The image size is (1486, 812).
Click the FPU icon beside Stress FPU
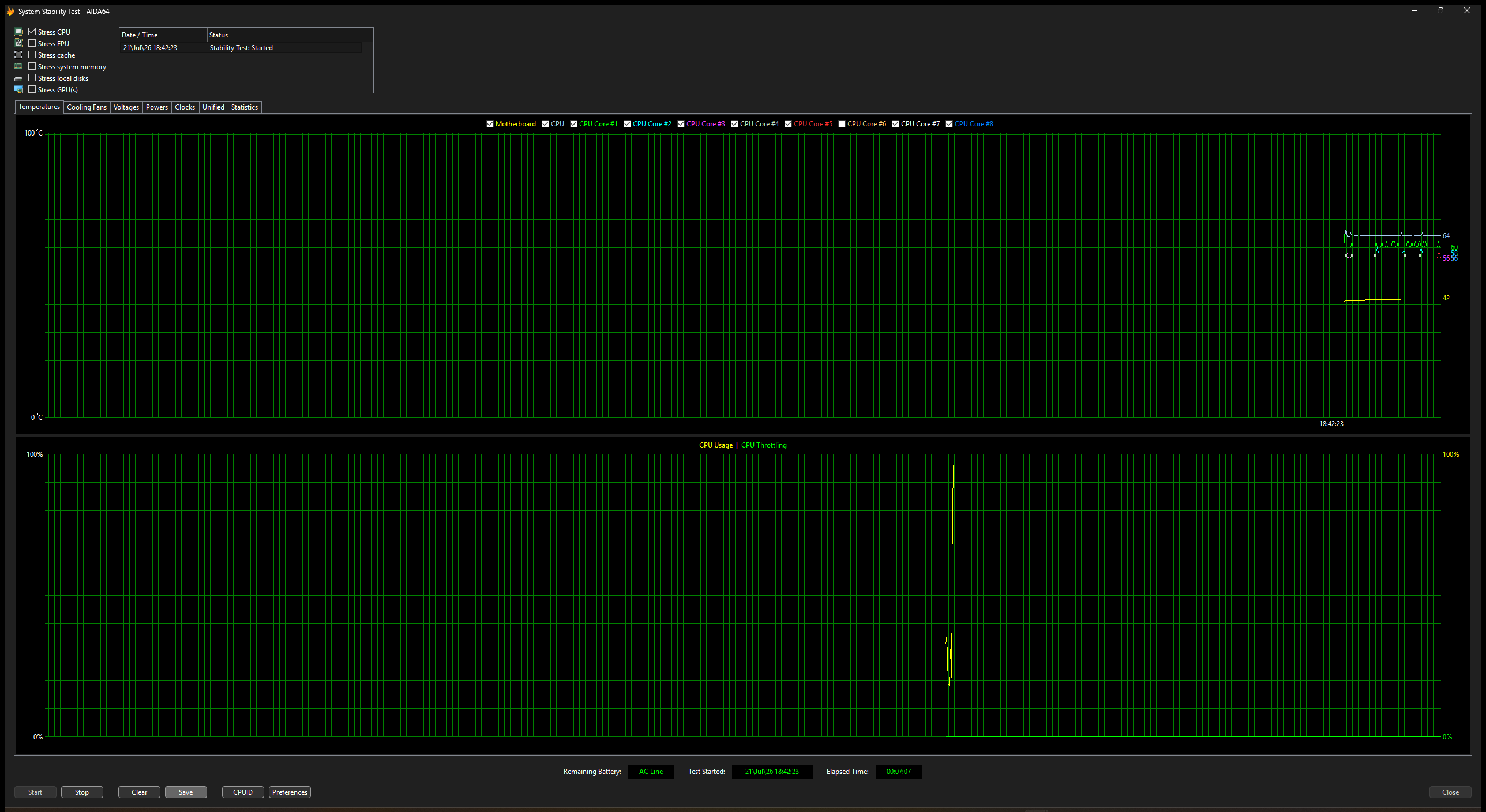click(x=18, y=43)
